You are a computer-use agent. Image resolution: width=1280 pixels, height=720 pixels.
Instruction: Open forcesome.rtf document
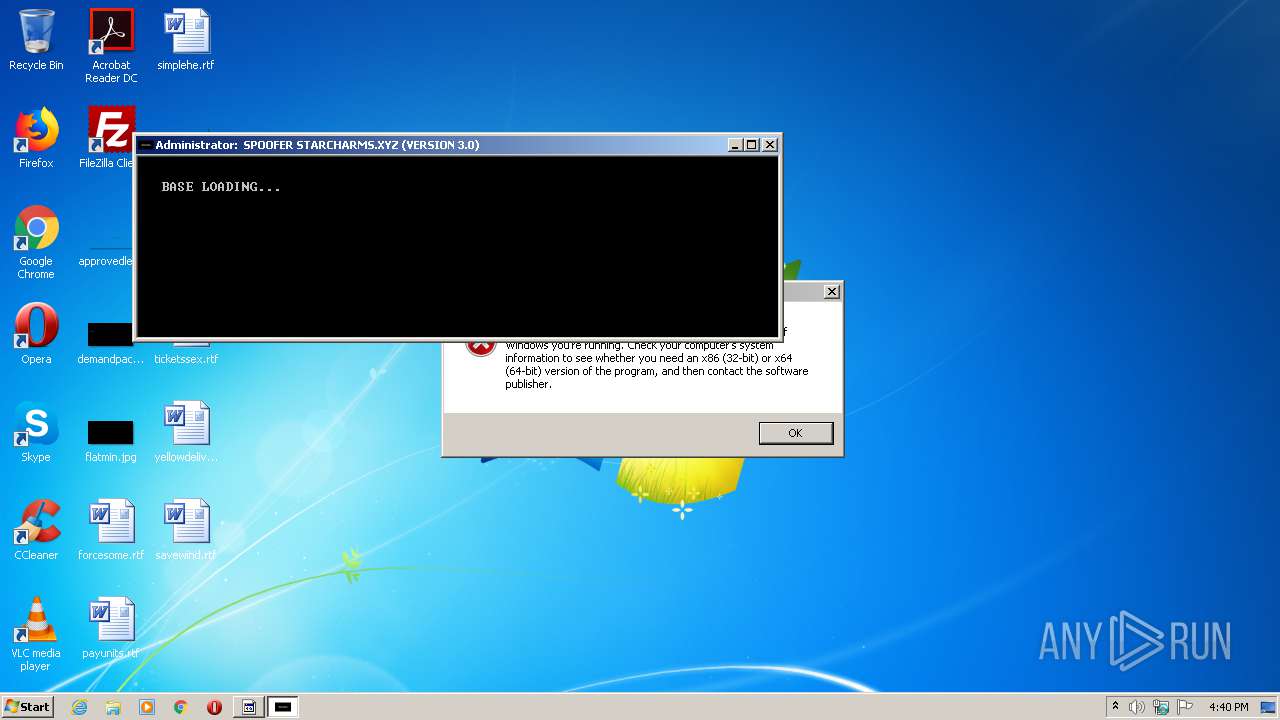[111, 530]
